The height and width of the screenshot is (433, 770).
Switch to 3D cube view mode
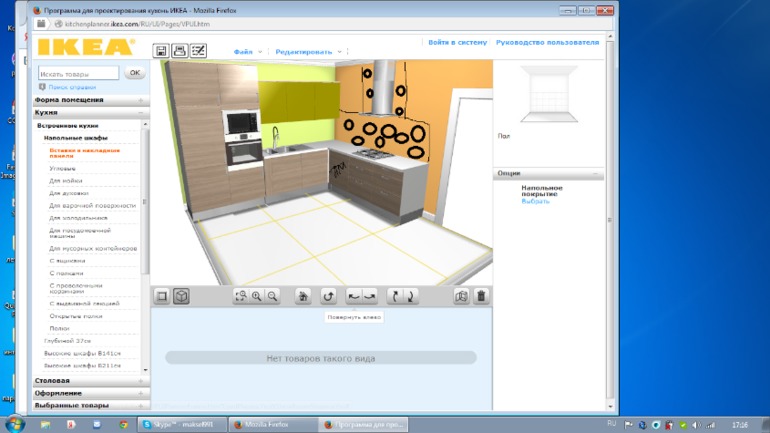(x=181, y=296)
